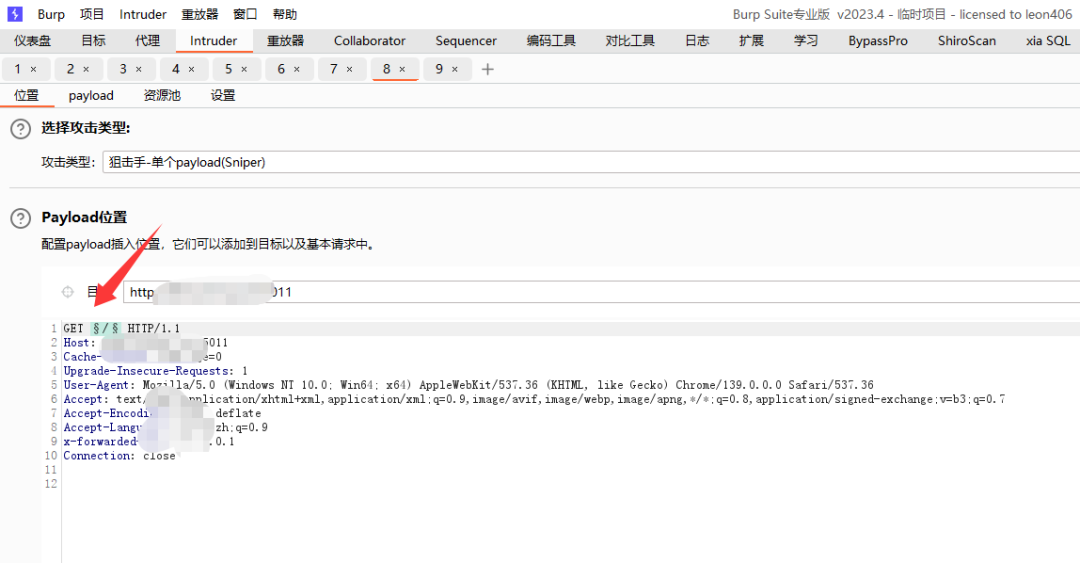The height and width of the screenshot is (563, 1080).
Task: Click the target crosshair icon
Action: point(68,292)
